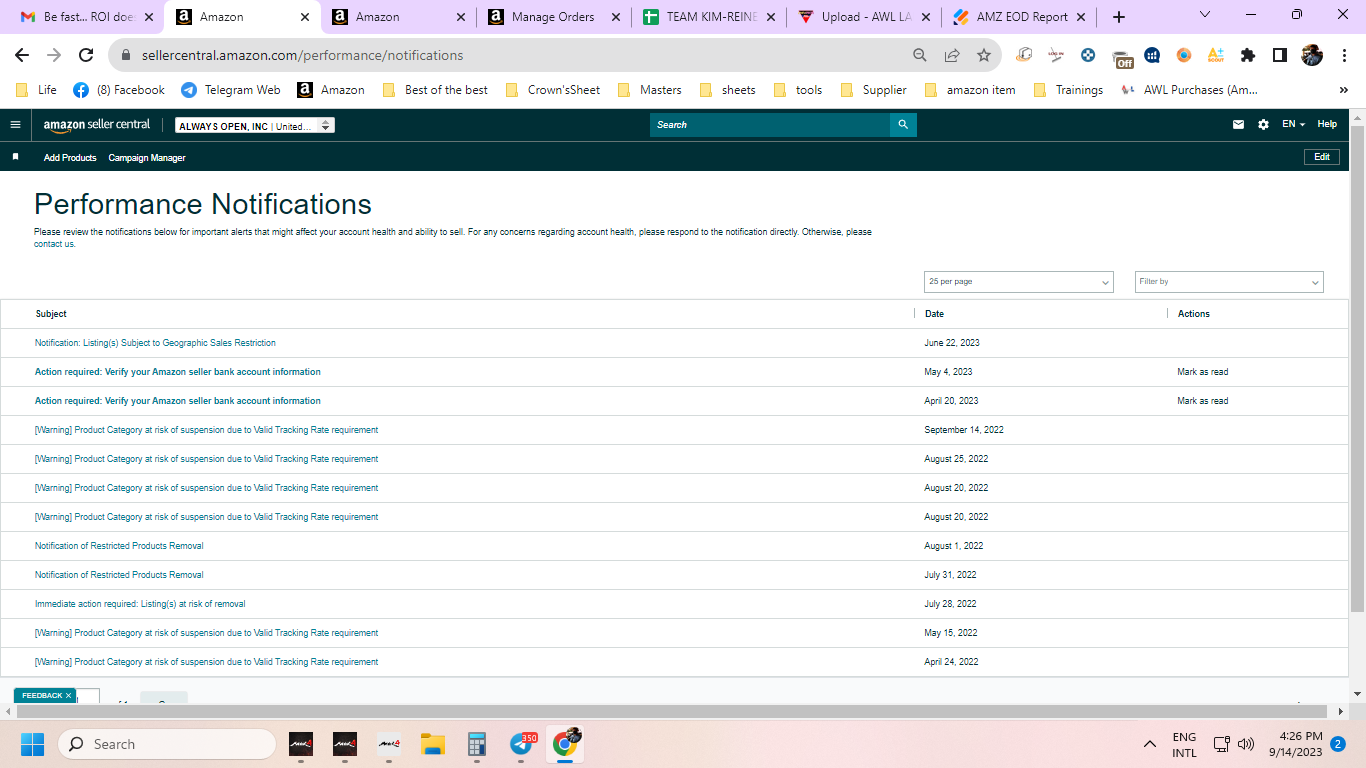1366x768 pixels.
Task: Switch to the 'Upload - AWL' tab
Action: tap(865, 17)
